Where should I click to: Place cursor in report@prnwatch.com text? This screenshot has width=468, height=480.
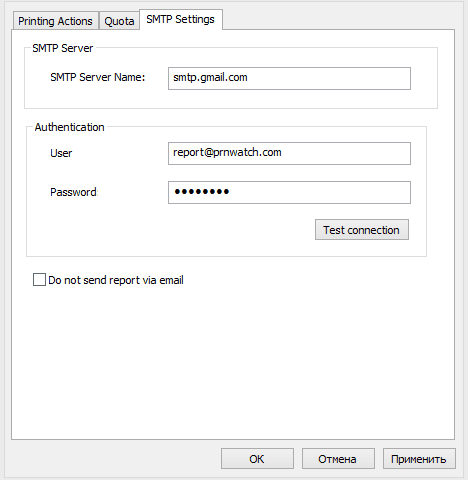[227, 152]
